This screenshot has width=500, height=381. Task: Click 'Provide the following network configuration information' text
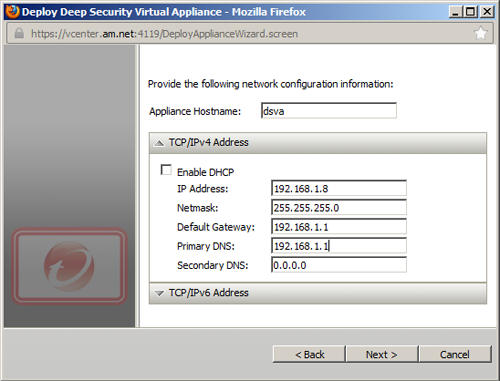(x=270, y=84)
